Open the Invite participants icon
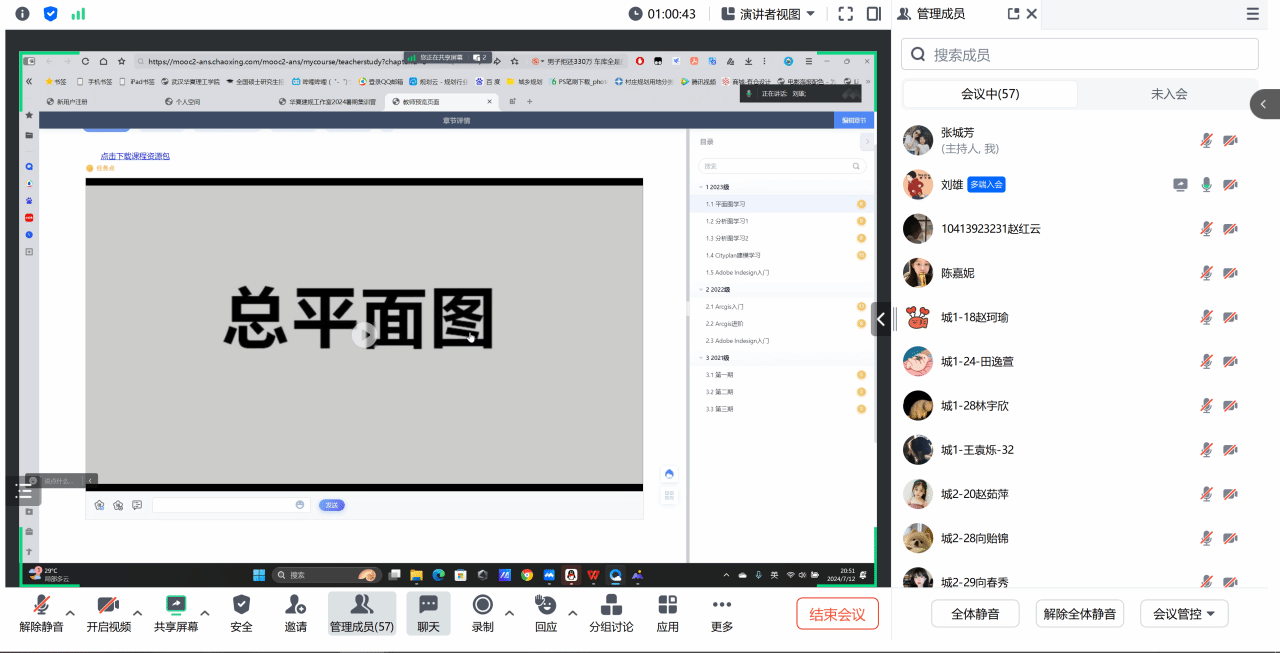Screen dimensions: 1280x653 coord(295,605)
